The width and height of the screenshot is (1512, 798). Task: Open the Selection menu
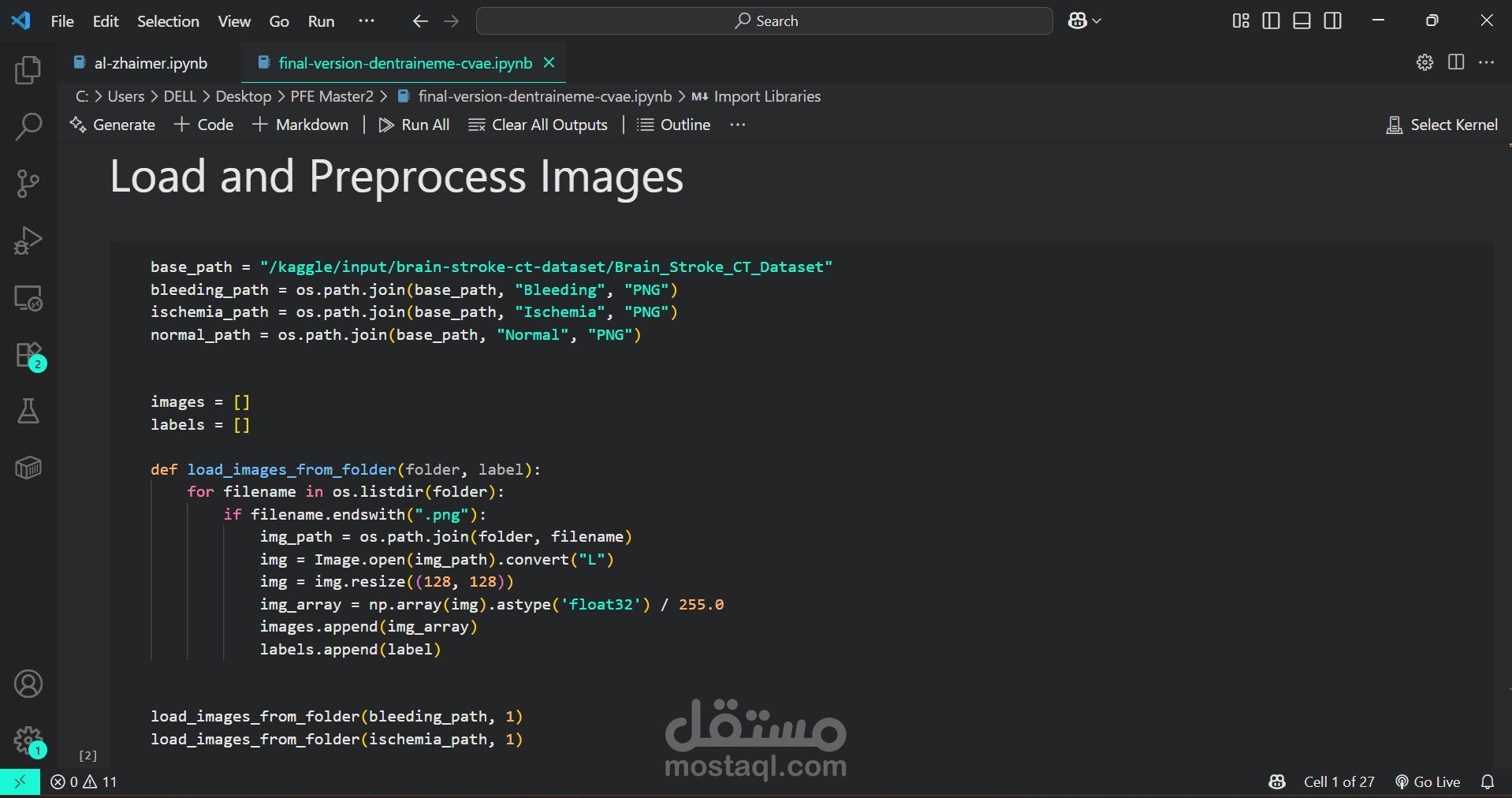click(x=168, y=21)
